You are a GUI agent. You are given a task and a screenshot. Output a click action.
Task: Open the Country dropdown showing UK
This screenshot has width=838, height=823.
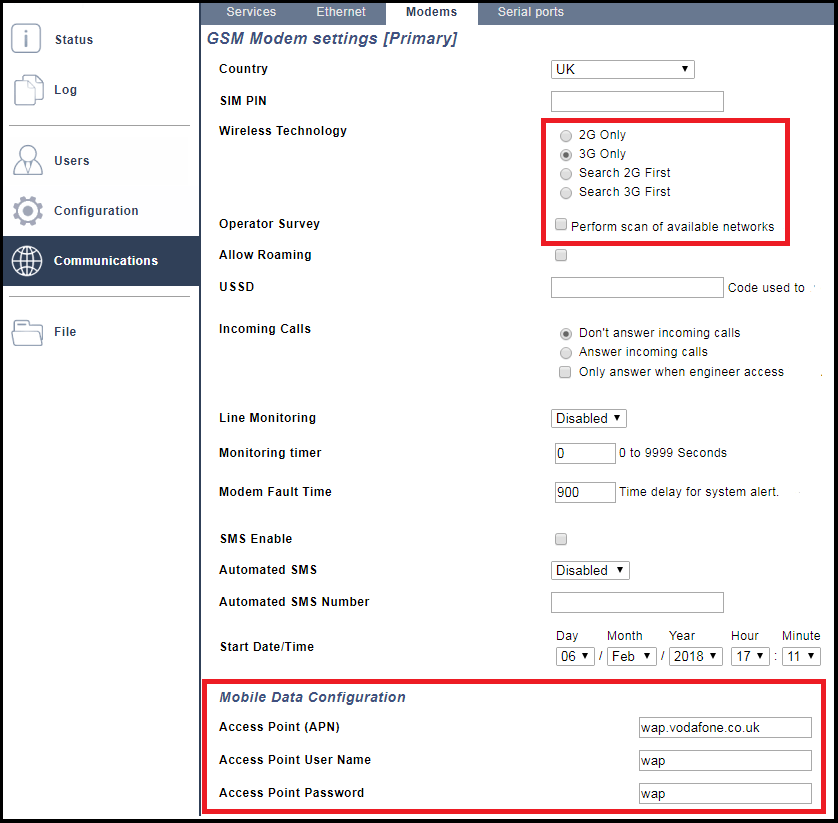click(x=622, y=69)
